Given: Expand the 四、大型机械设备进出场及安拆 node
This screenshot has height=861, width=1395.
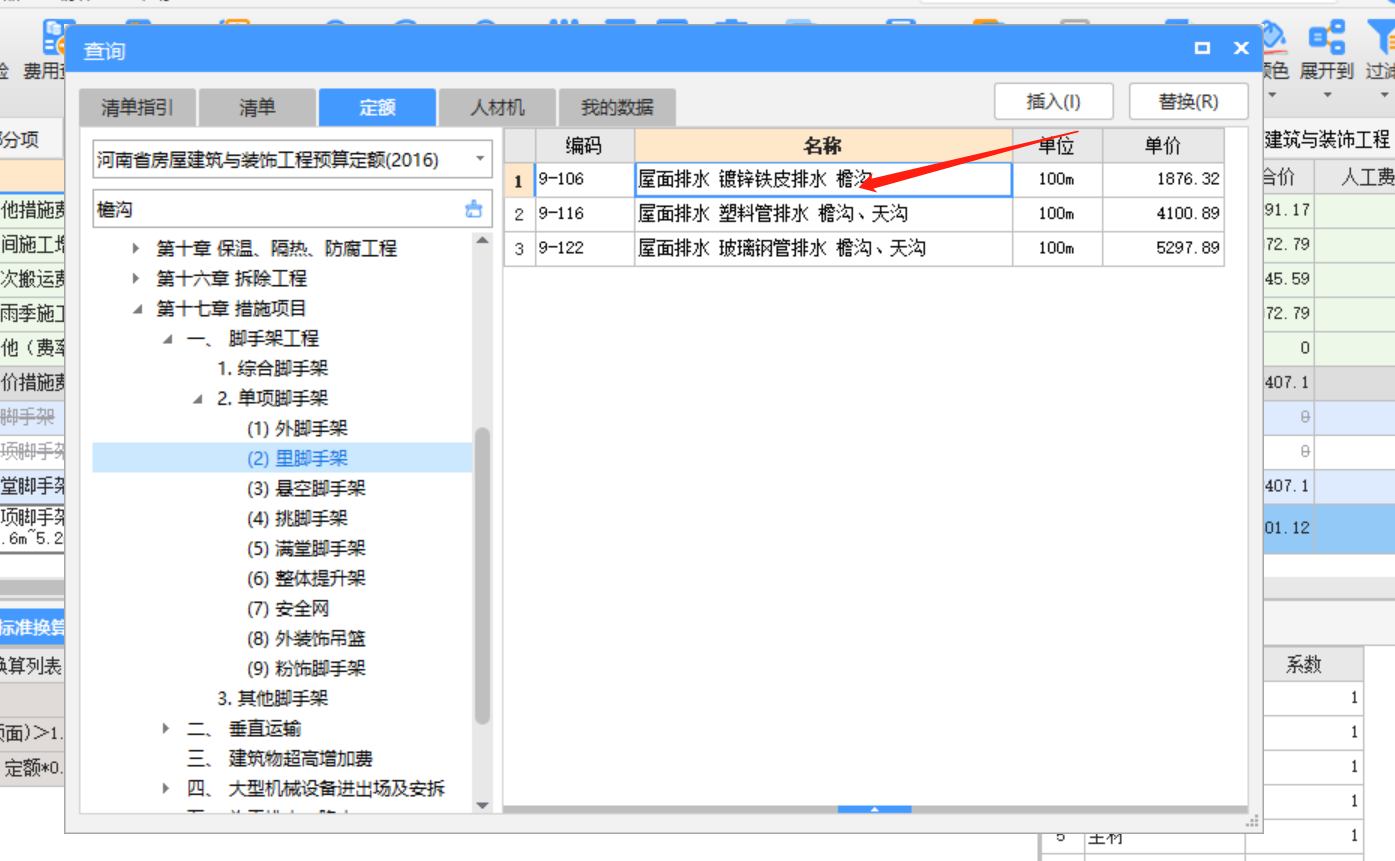Looking at the screenshot, I should [x=167, y=789].
